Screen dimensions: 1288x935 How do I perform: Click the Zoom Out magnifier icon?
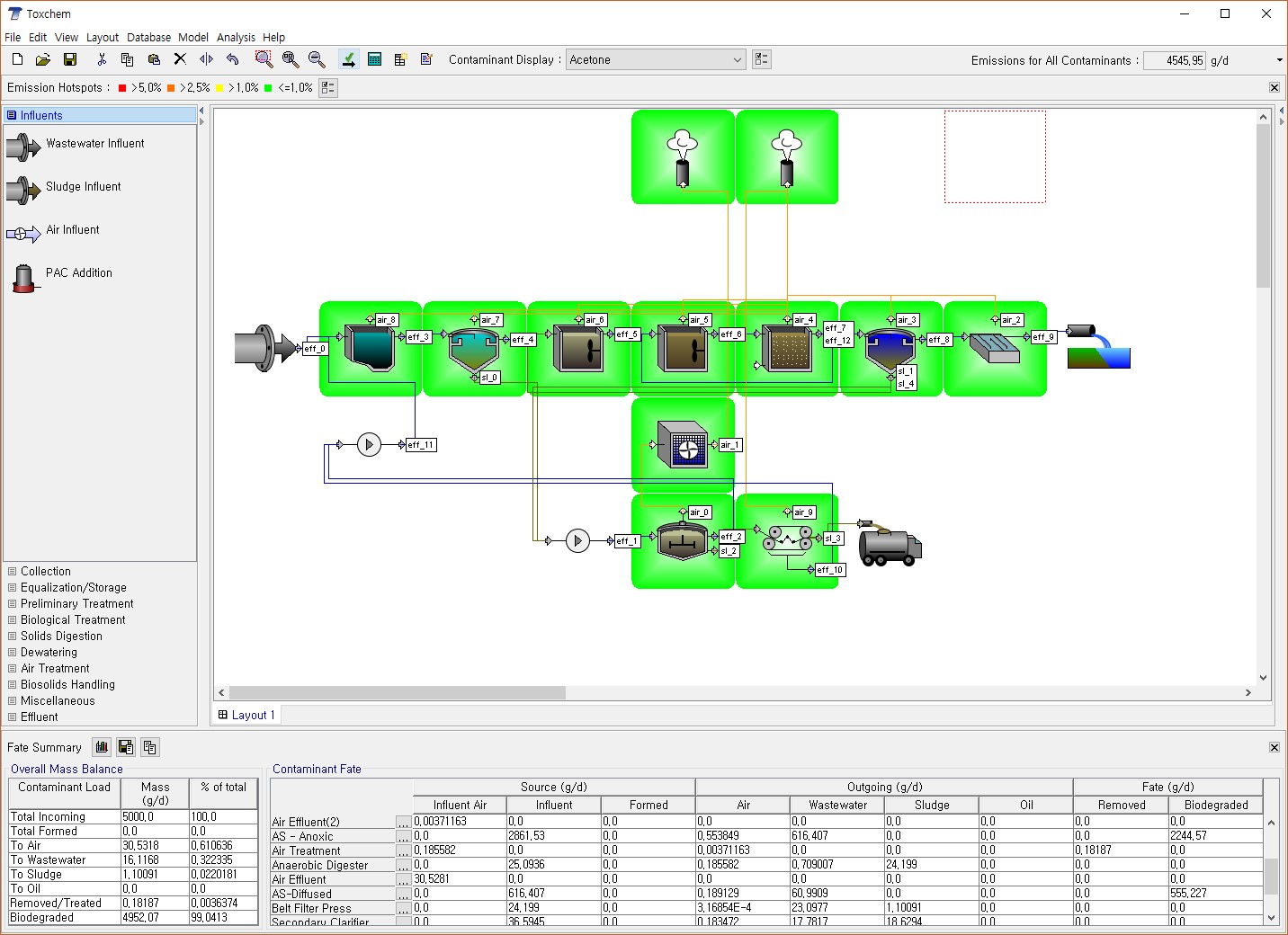(x=317, y=59)
